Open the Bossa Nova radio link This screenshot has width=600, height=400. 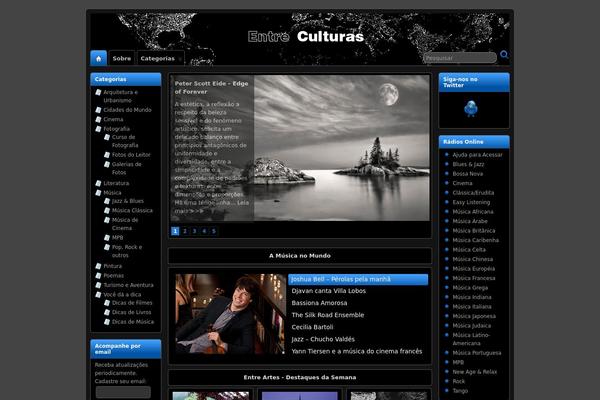pos(468,174)
